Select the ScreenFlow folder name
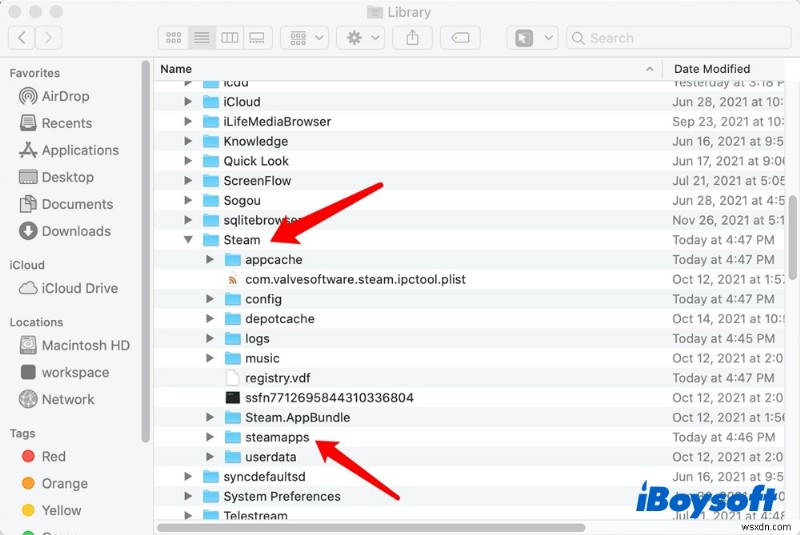The image size is (800, 535). coord(257,181)
